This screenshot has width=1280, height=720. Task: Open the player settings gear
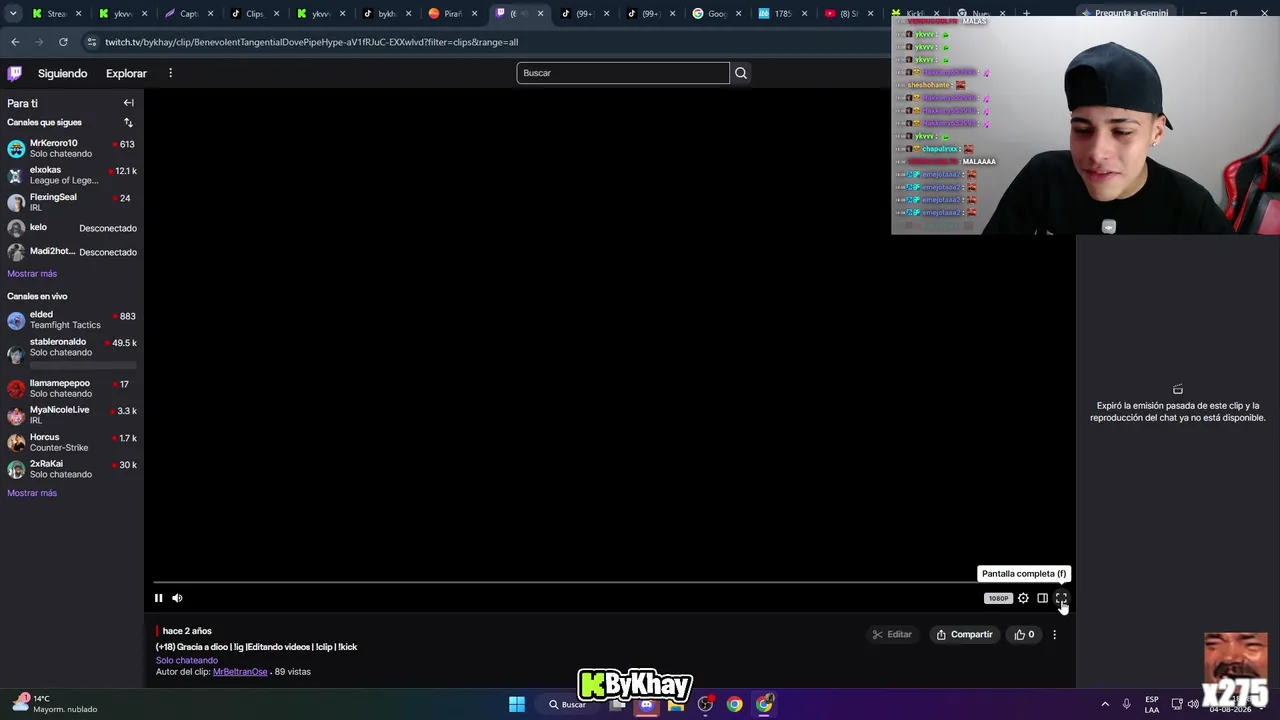(1023, 598)
